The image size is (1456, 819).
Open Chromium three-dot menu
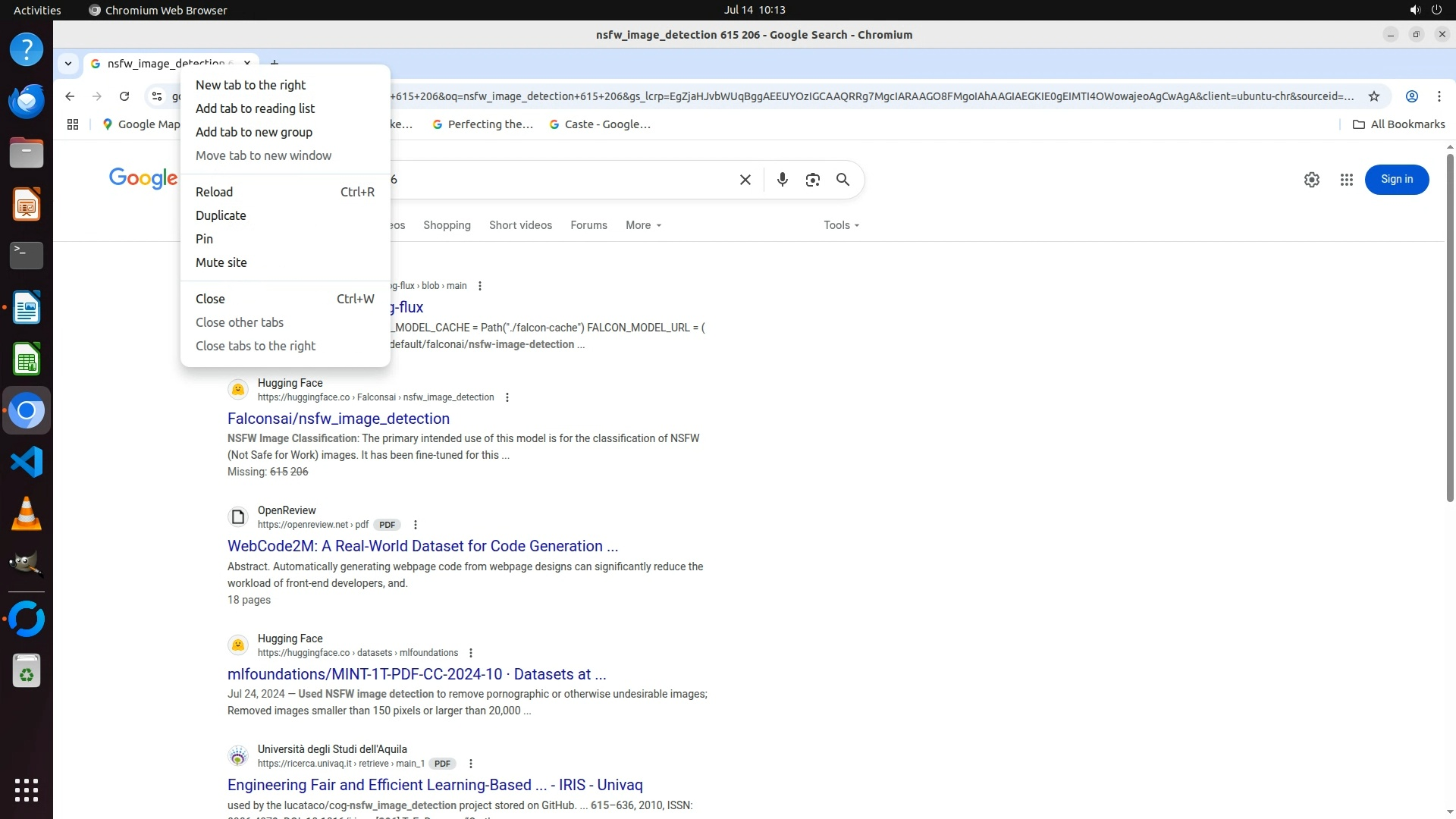(x=1439, y=96)
